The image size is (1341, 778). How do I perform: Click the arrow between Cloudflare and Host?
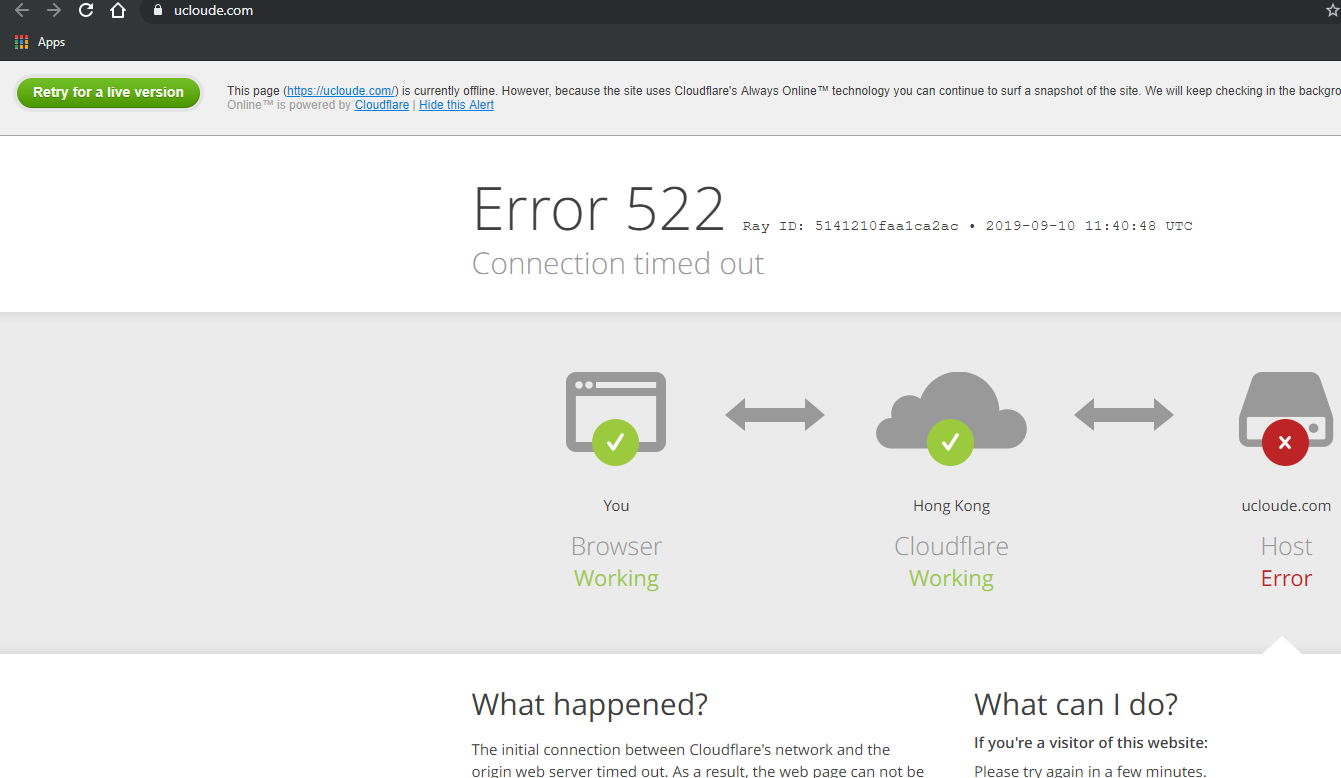click(1124, 414)
